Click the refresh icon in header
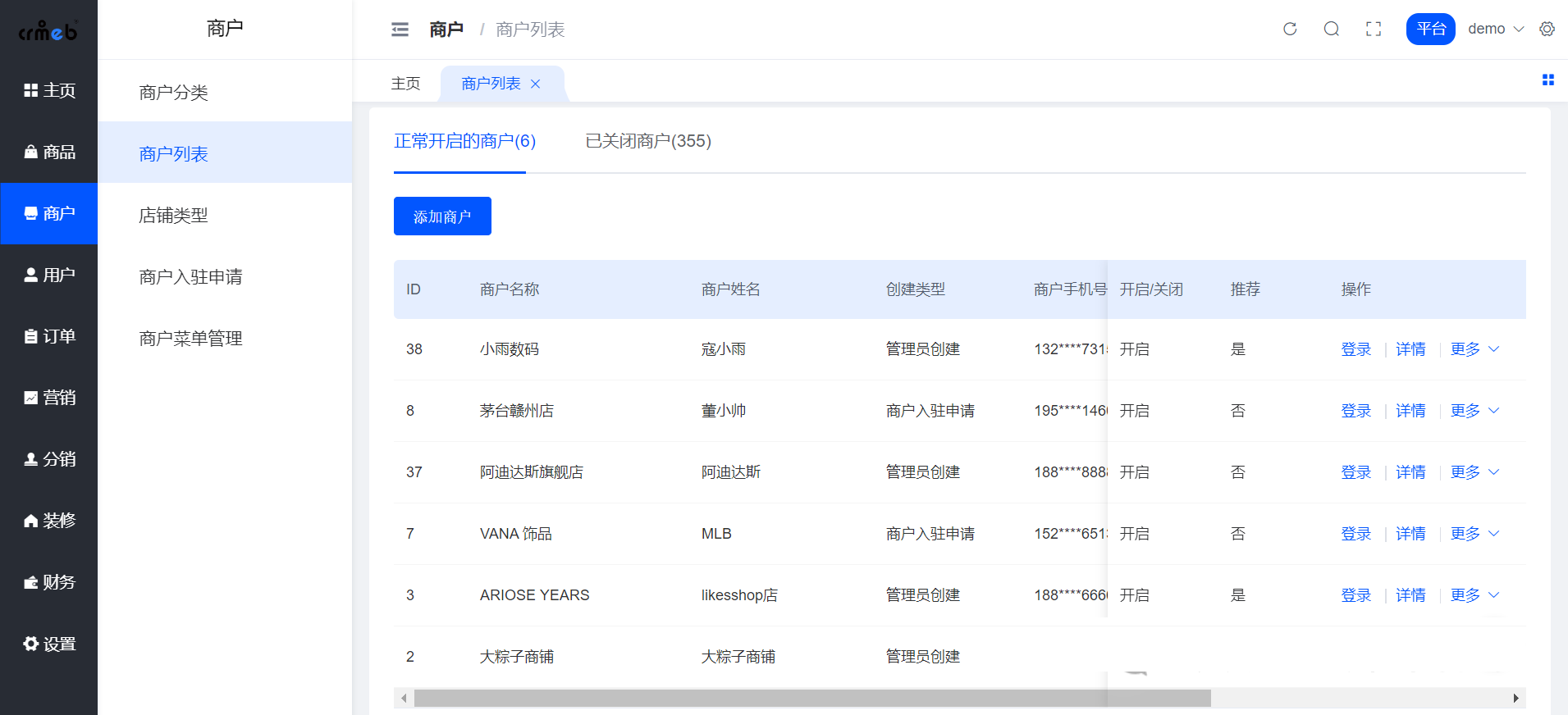This screenshot has height=715, width=1568. [1290, 30]
